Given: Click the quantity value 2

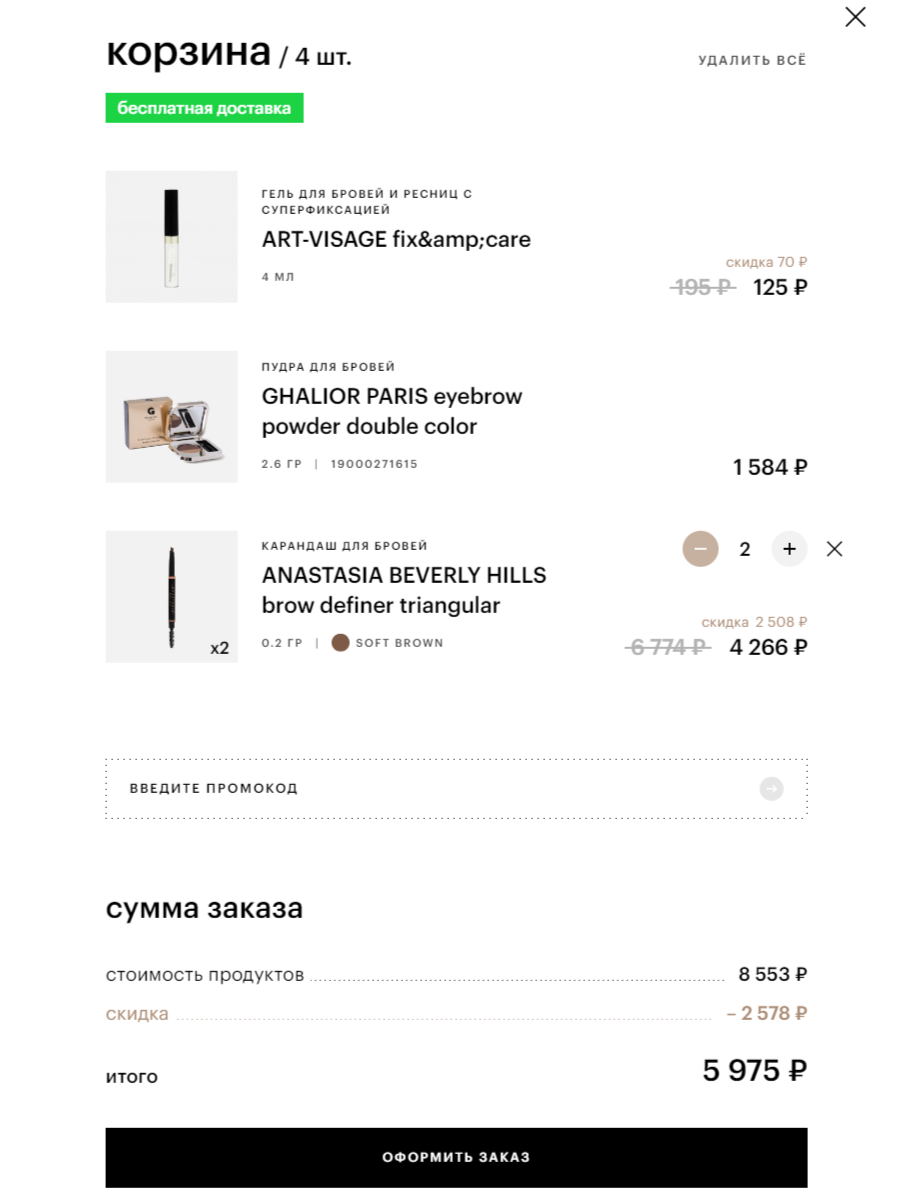Looking at the screenshot, I should click(x=744, y=549).
